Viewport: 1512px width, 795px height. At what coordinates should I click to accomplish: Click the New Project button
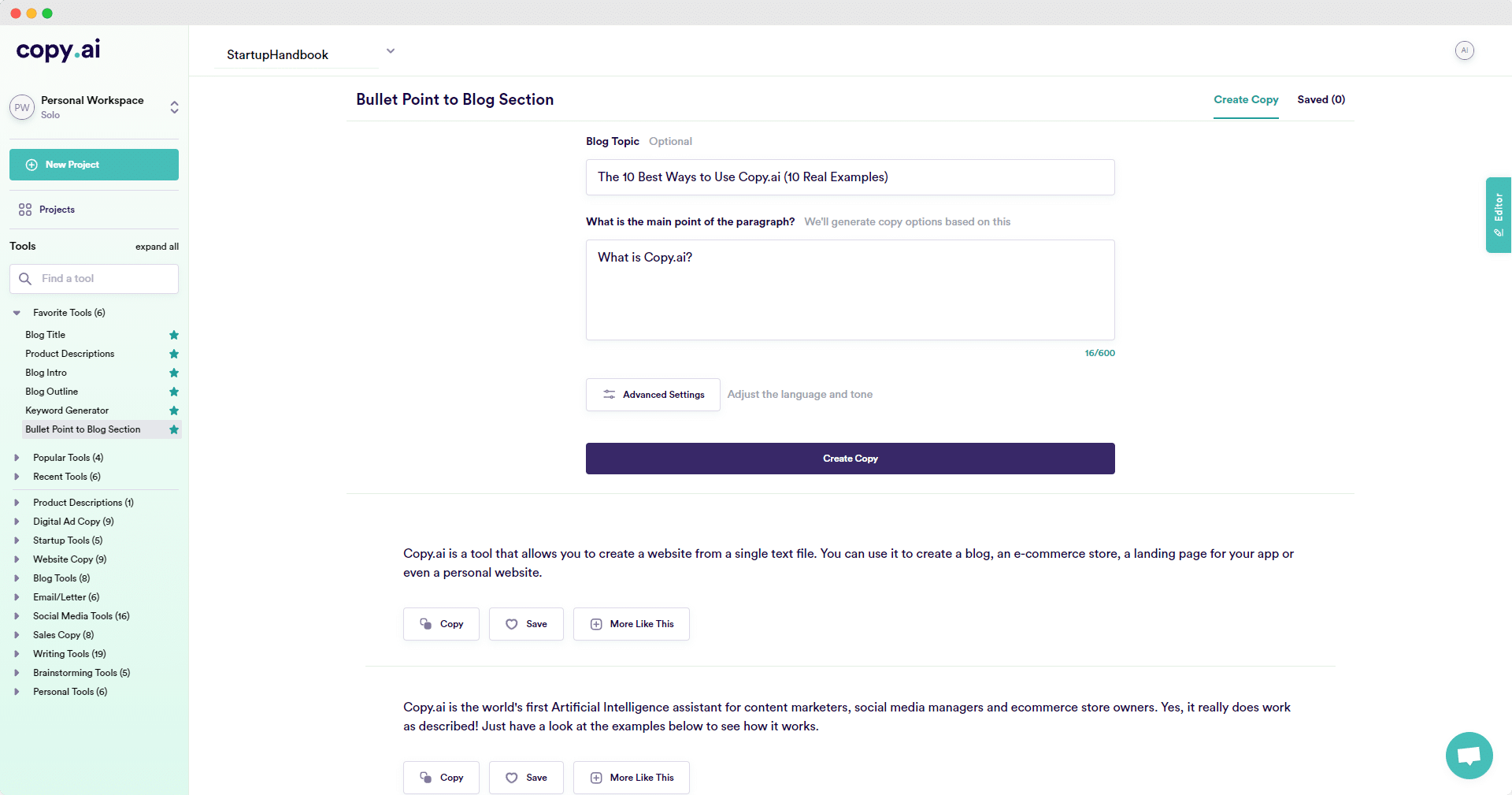point(94,165)
